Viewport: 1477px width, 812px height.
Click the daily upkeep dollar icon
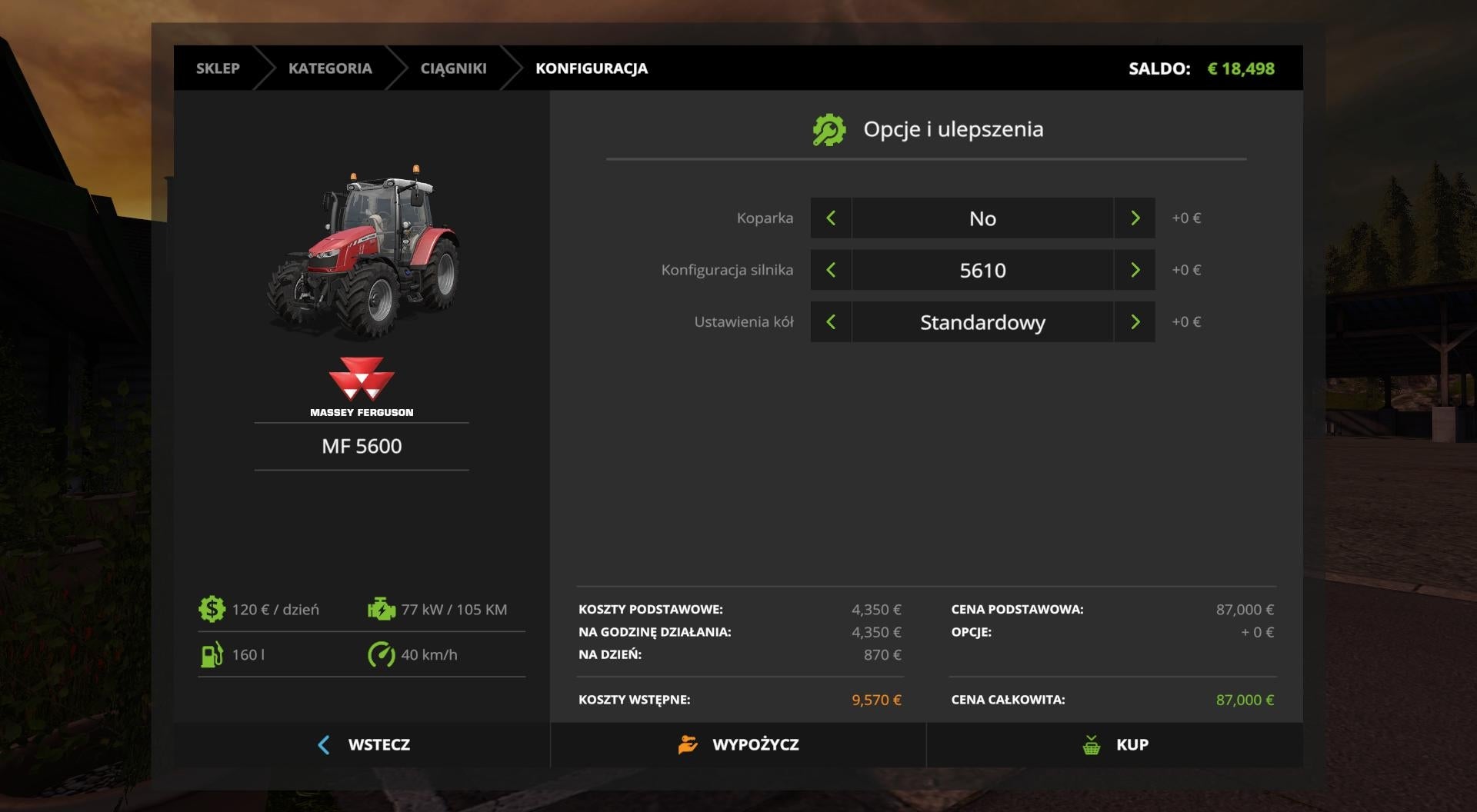click(x=212, y=609)
